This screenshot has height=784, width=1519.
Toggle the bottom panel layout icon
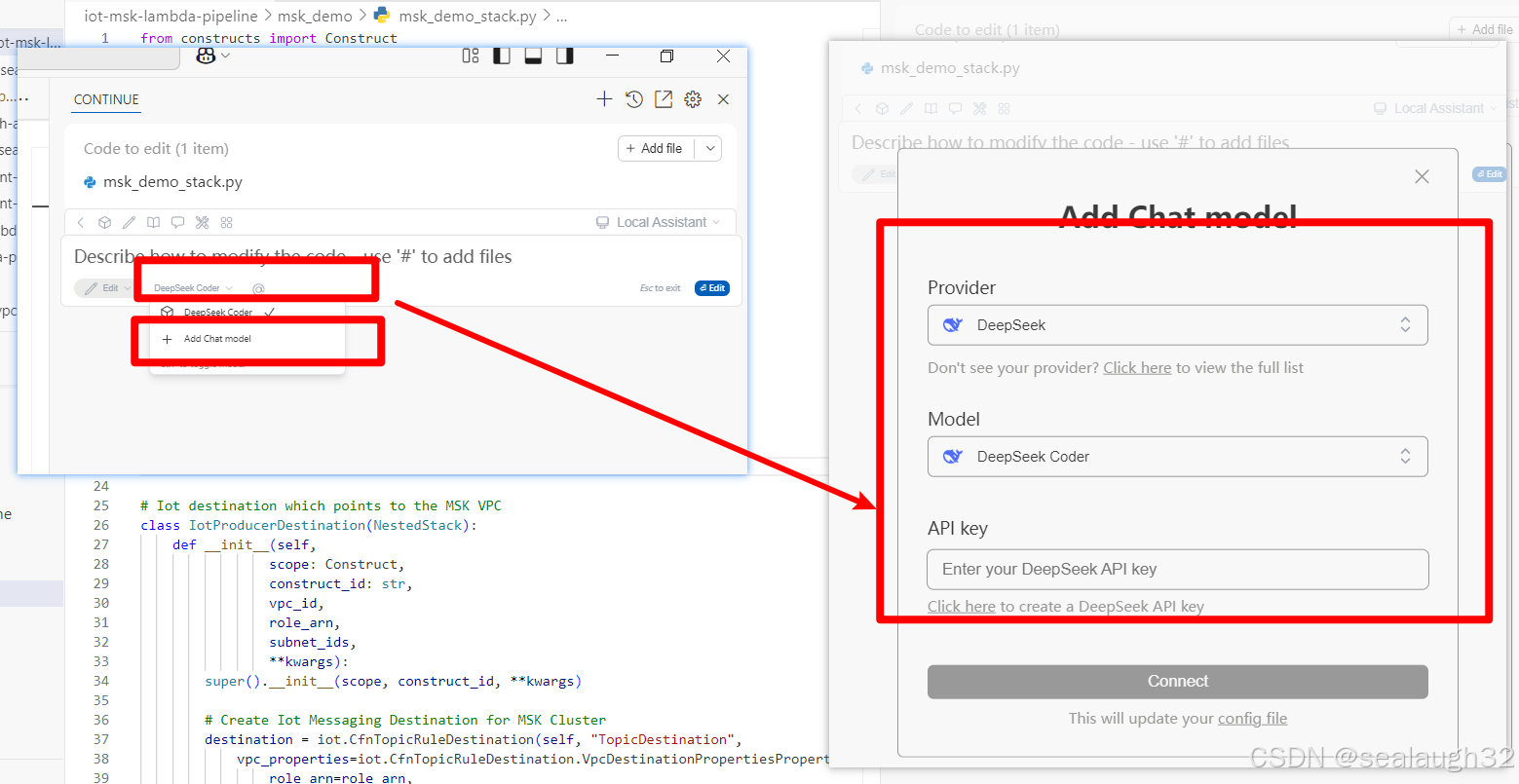[x=533, y=56]
